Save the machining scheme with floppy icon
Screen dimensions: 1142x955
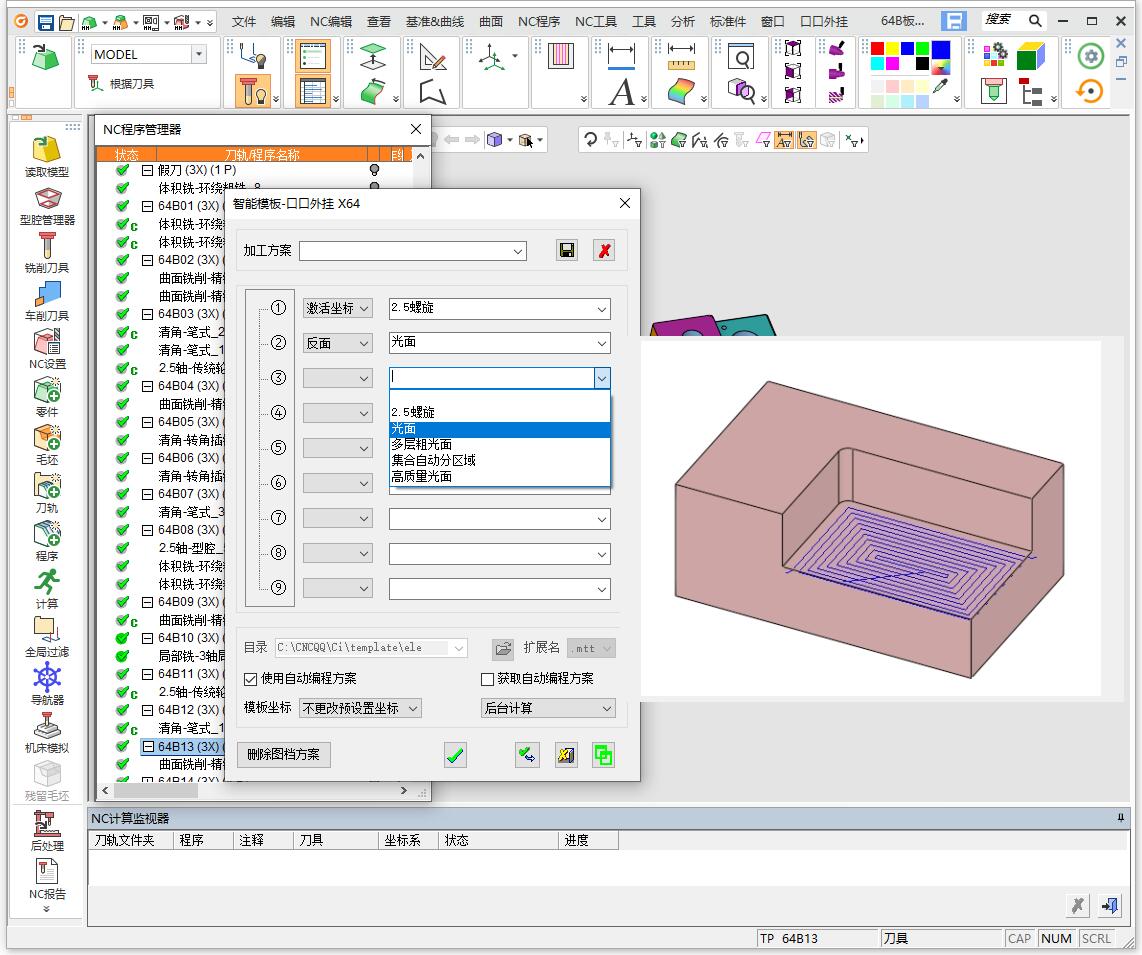point(567,251)
